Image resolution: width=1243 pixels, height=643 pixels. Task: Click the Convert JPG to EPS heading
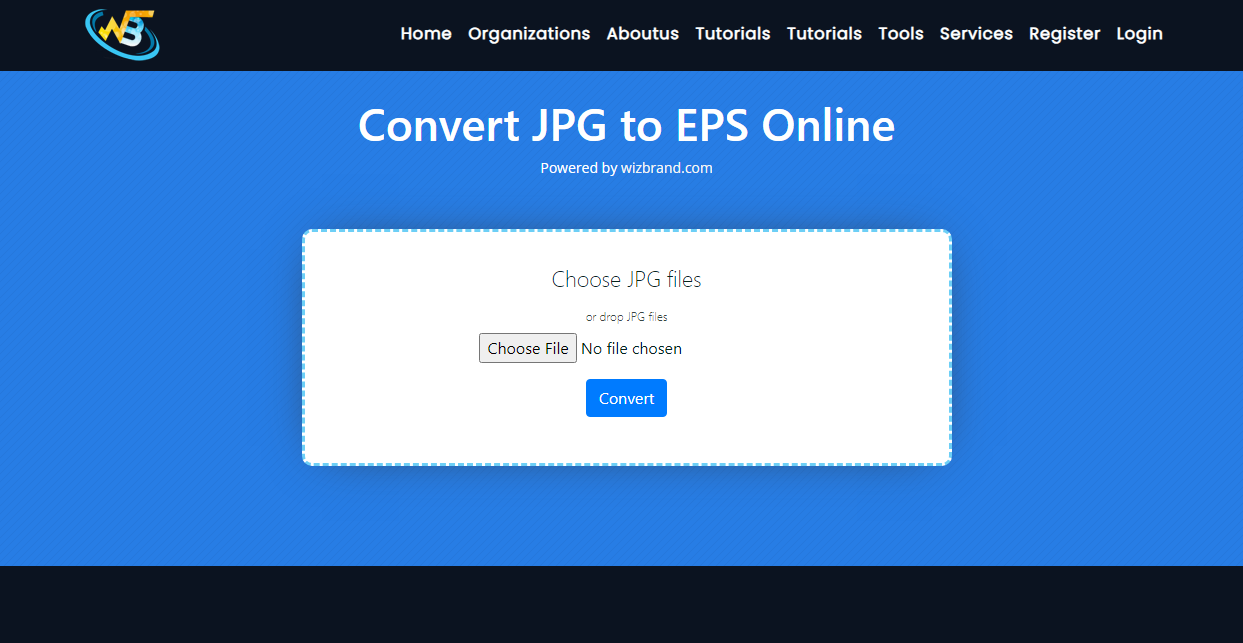(626, 126)
